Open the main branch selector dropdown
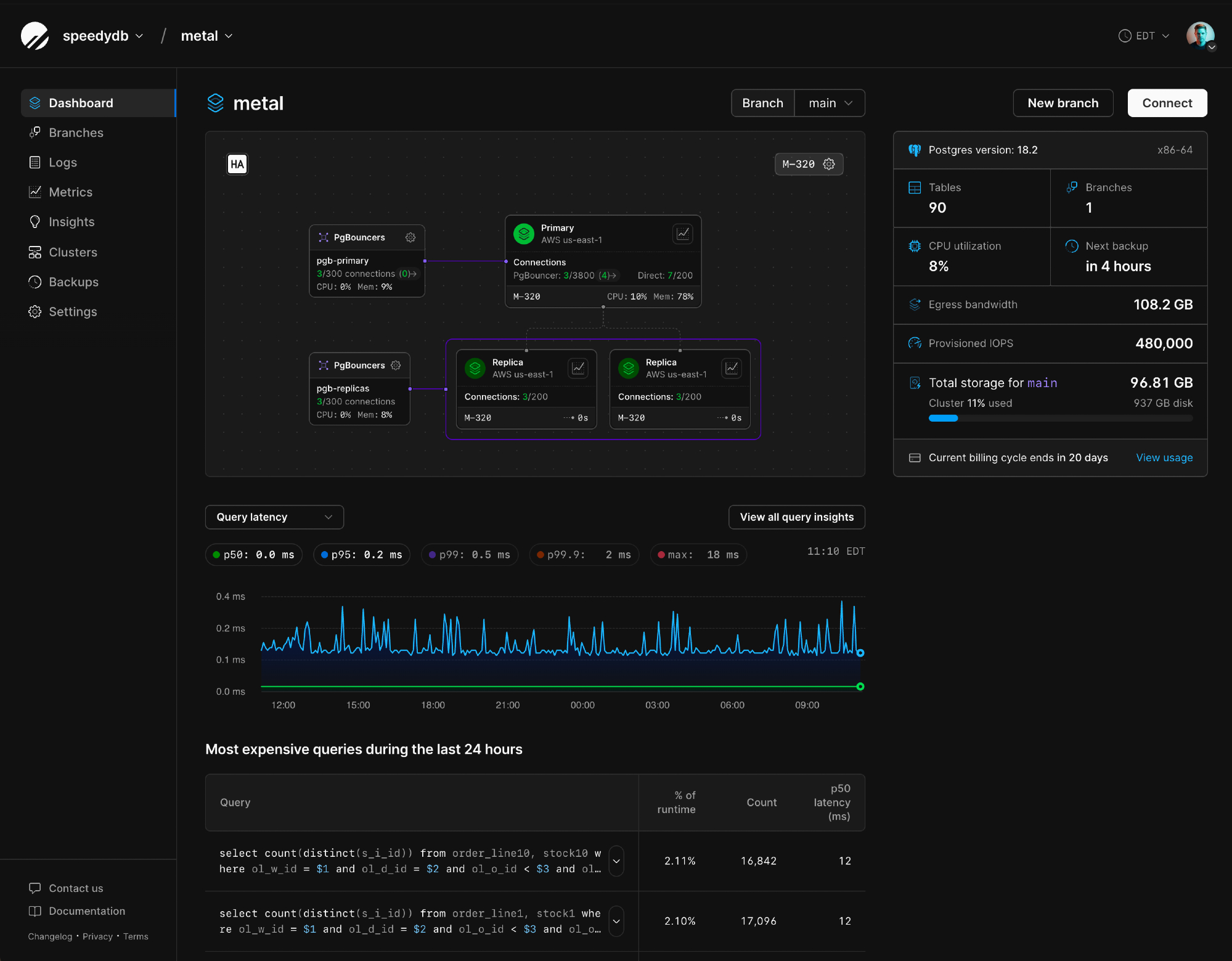Screen dimensions: 1232x961 [x=830, y=103]
